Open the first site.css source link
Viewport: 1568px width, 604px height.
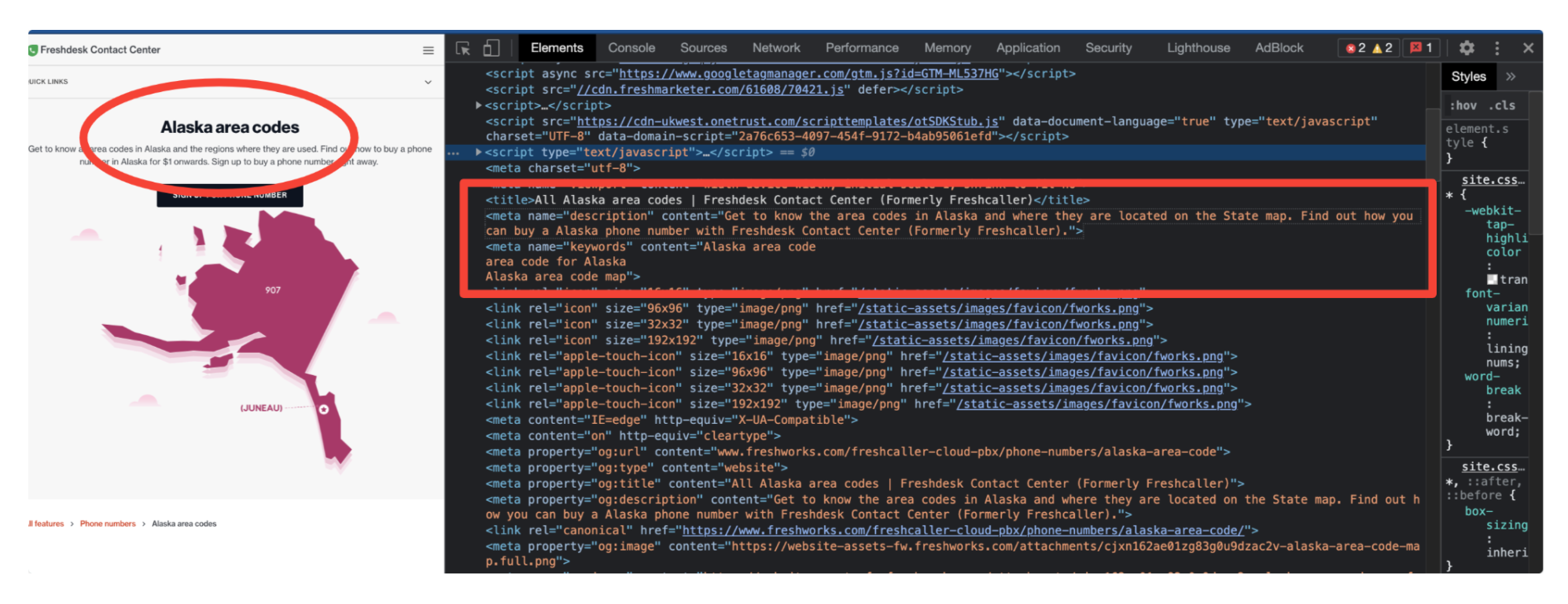(x=1493, y=180)
